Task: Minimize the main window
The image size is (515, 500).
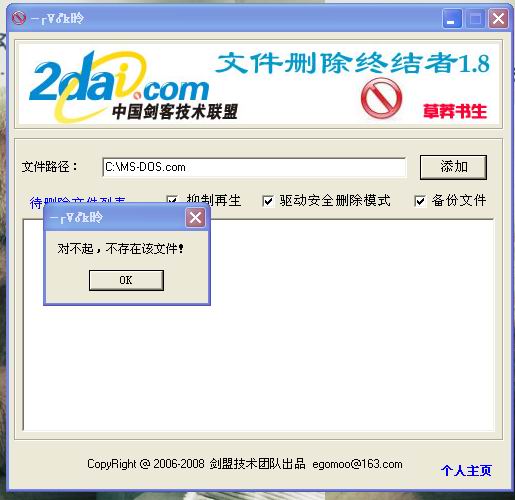Action: [452, 19]
